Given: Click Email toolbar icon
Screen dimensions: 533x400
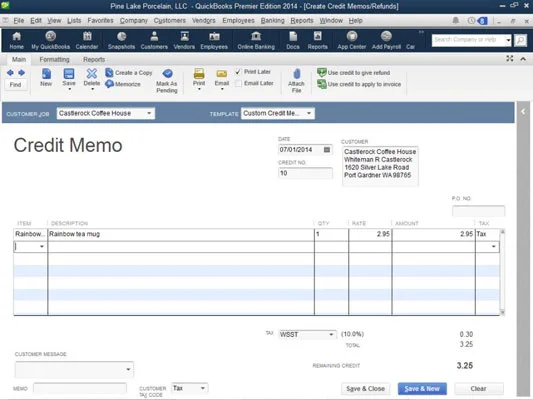Looking at the screenshot, I should pos(222,79).
